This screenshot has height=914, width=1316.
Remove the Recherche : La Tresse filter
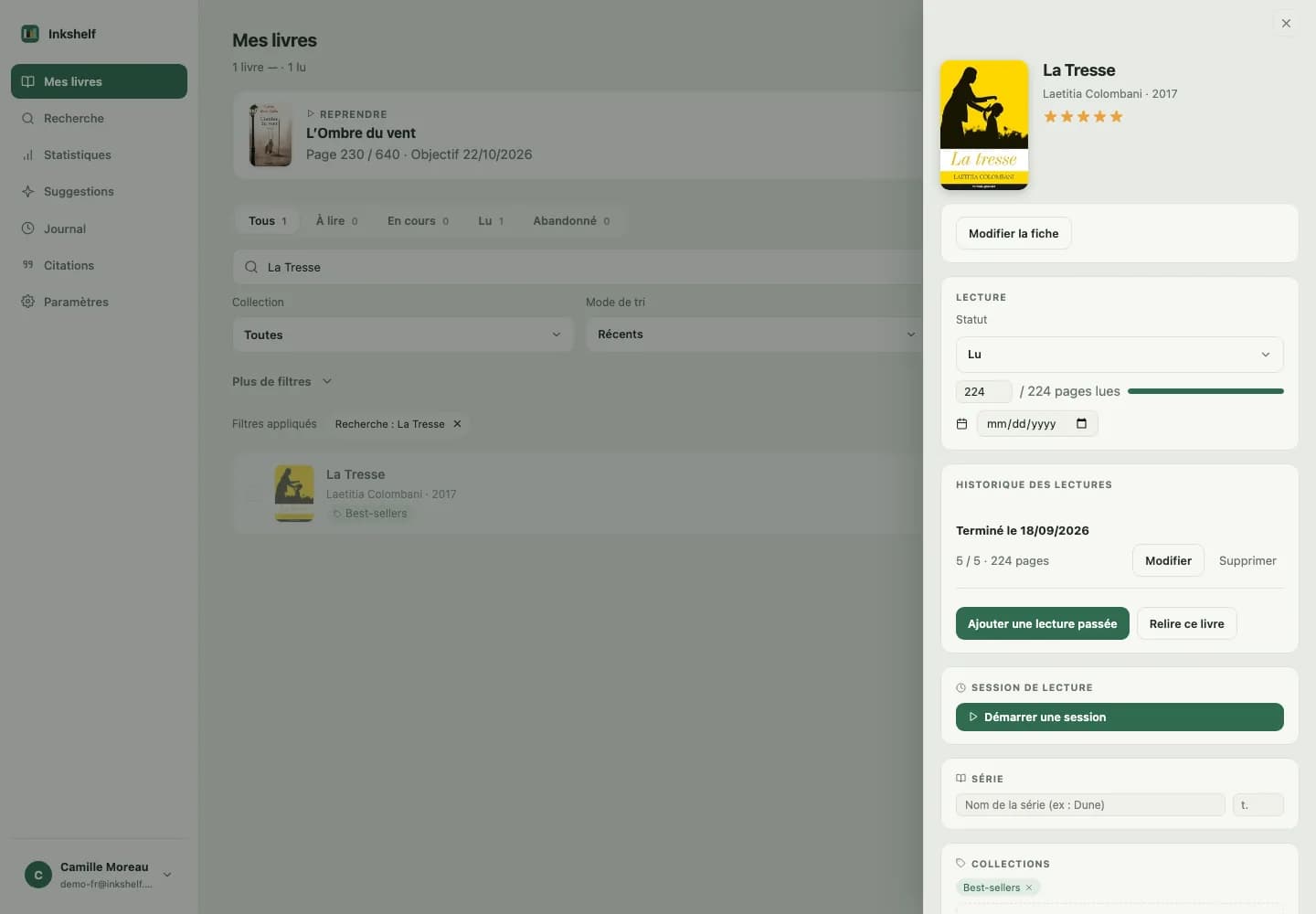457,424
